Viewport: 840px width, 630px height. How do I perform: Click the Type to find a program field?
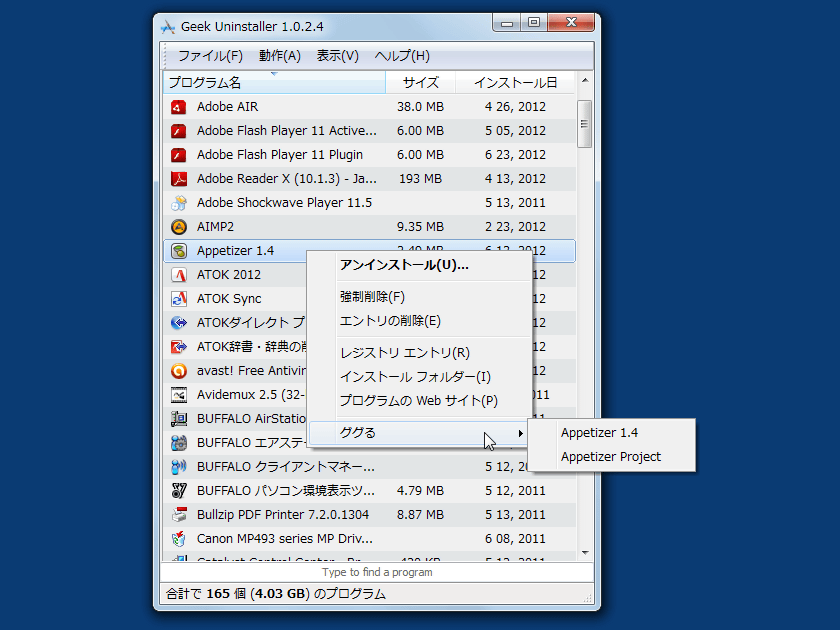(x=377, y=572)
